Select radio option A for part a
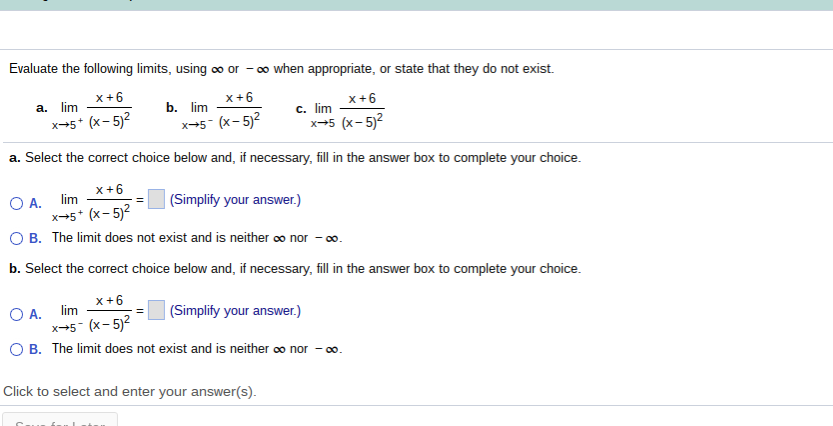833x426 pixels. [16, 203]
